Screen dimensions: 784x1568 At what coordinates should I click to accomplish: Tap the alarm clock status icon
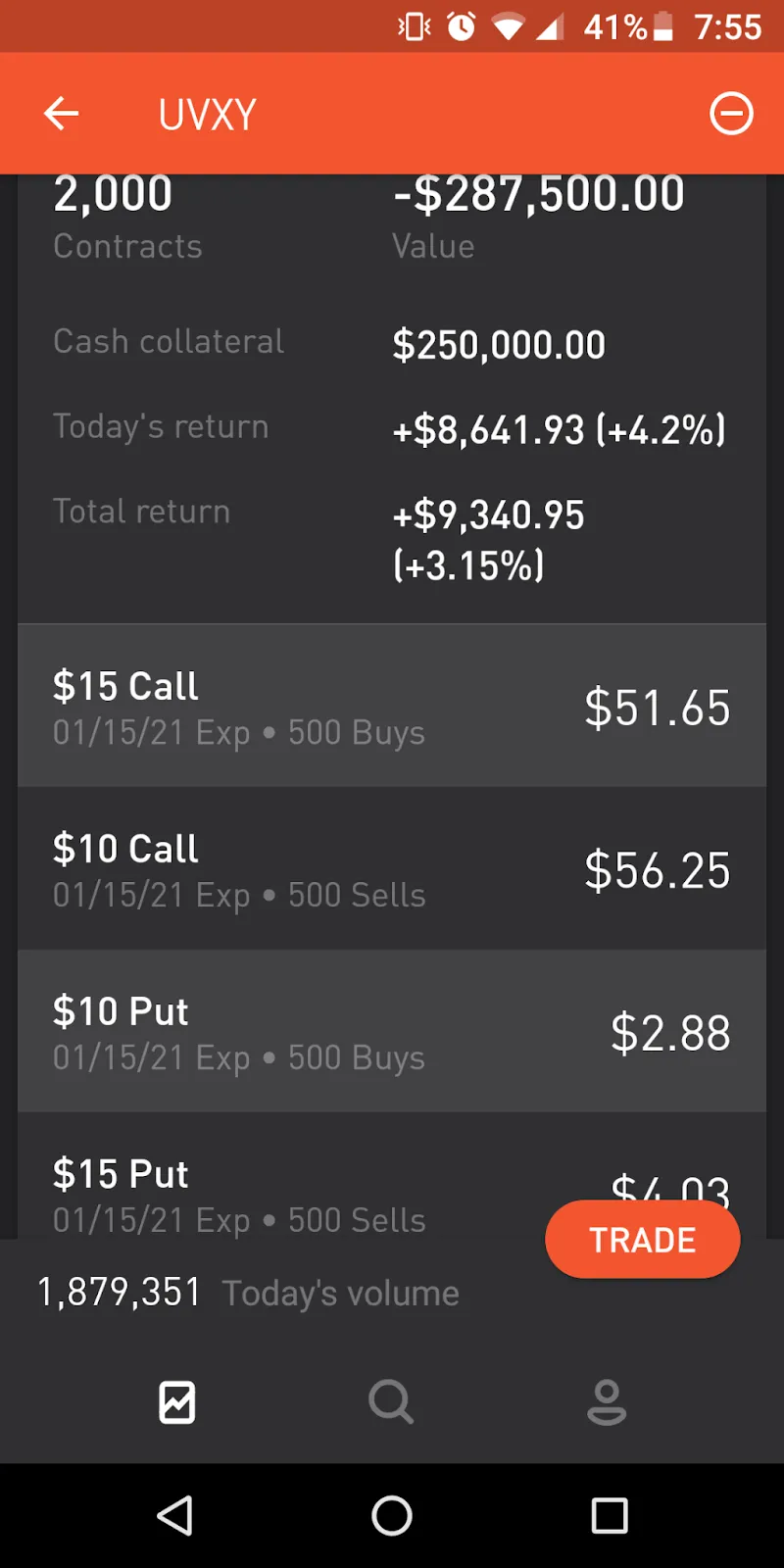(462, 26)
